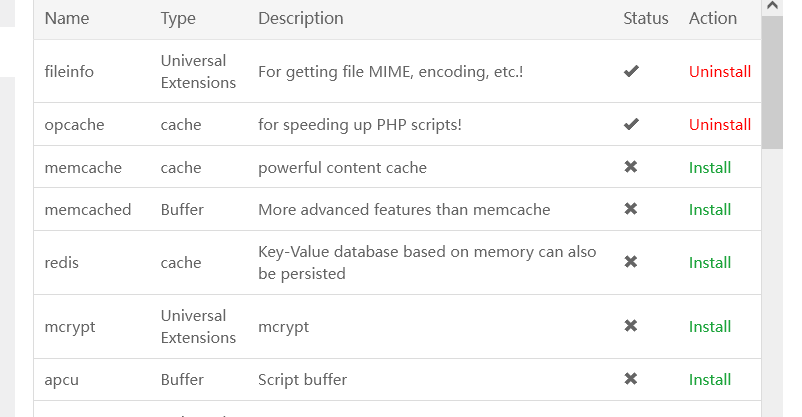Select the redis extension name
802x417 pixels.
coord(62,263)
